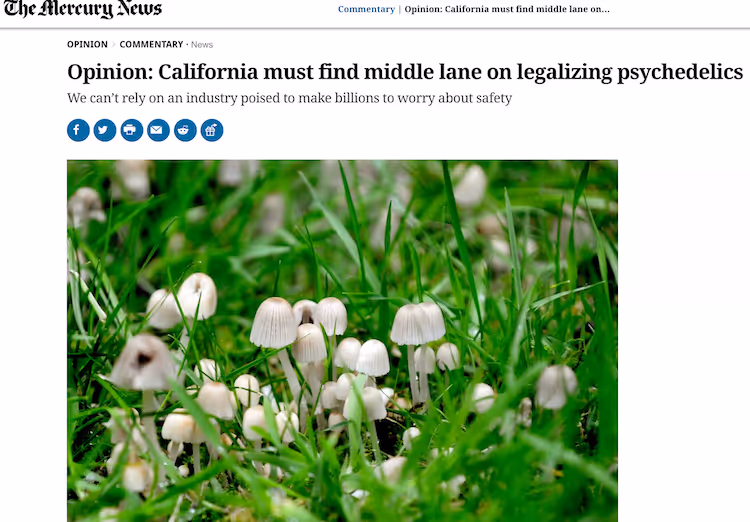Click the main headline about legalizing psychedelics

pyautogui.click(x=405, y=72)
